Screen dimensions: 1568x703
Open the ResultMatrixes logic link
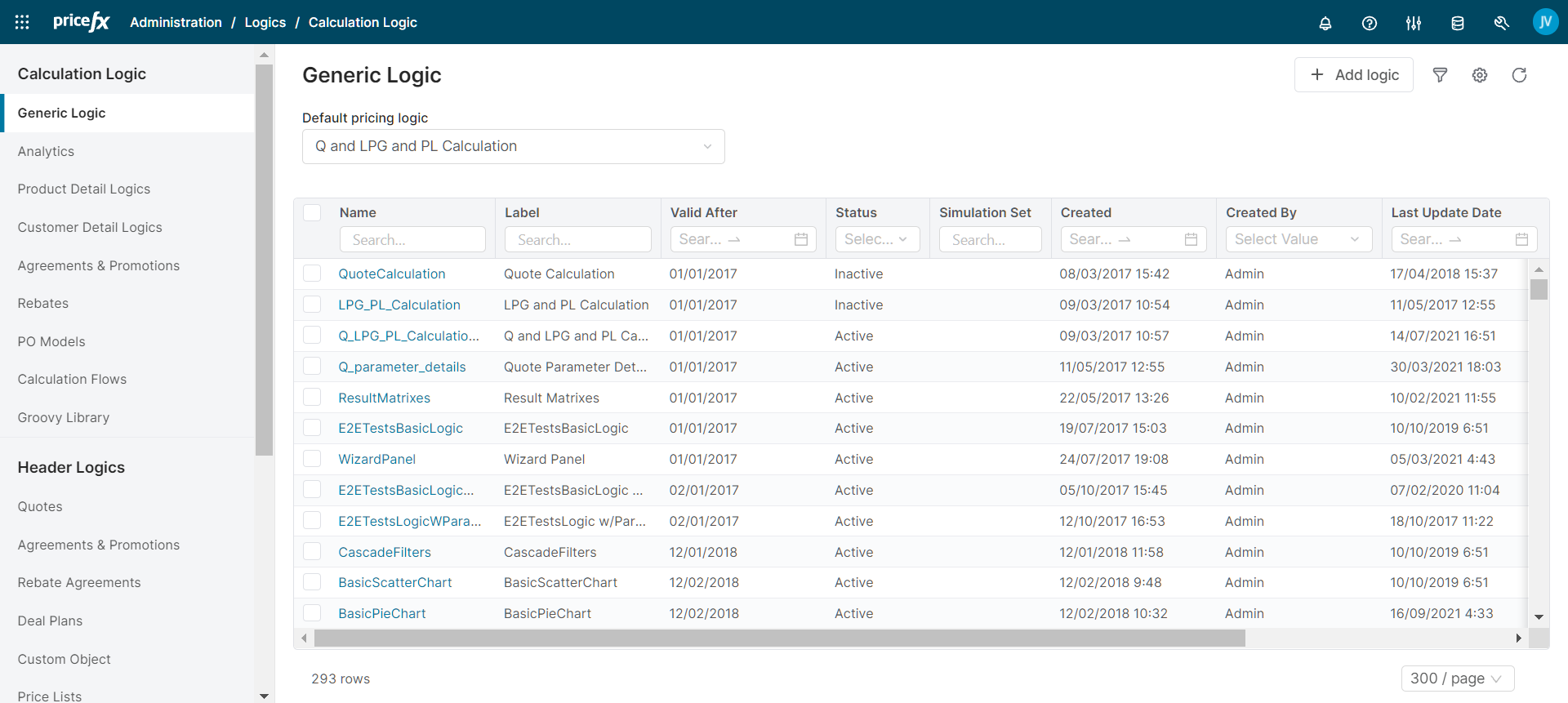[x=384, y=398]
